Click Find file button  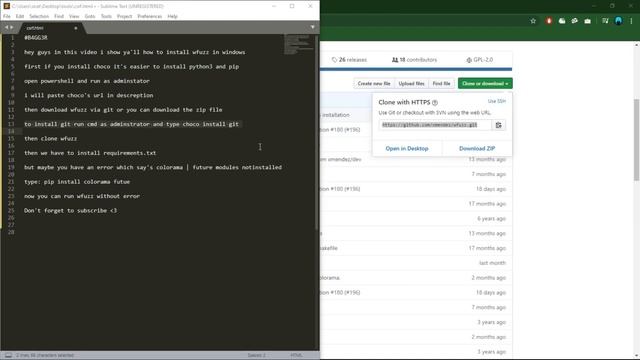coord(441,83)
